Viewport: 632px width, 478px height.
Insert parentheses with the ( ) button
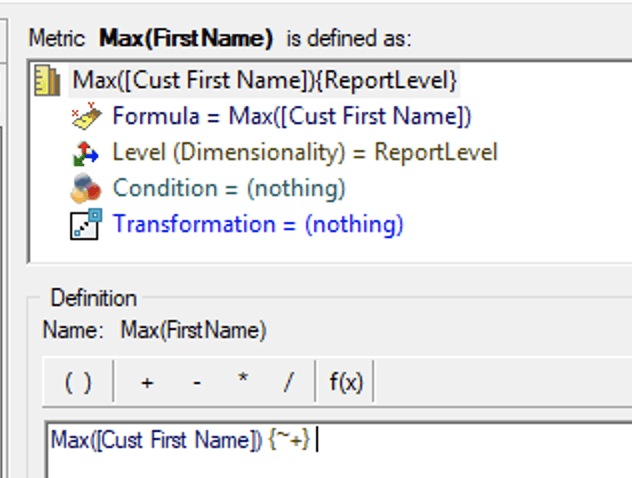click(78, 382)
